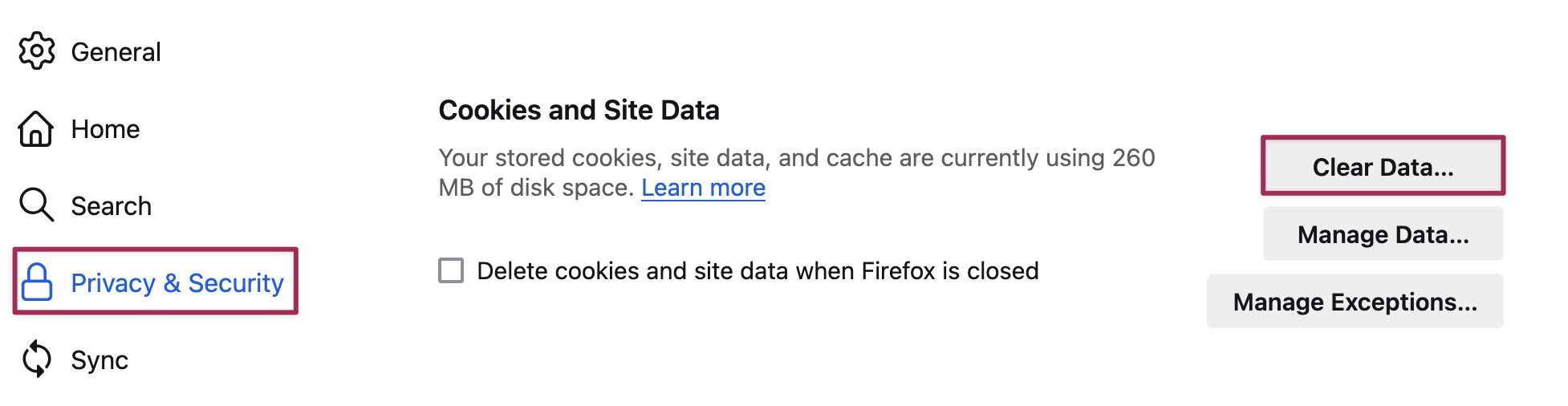The height and width of the screenshot is (406, 1568).
Task: Click the Sync arrows icon
Action: pos(37,359)
